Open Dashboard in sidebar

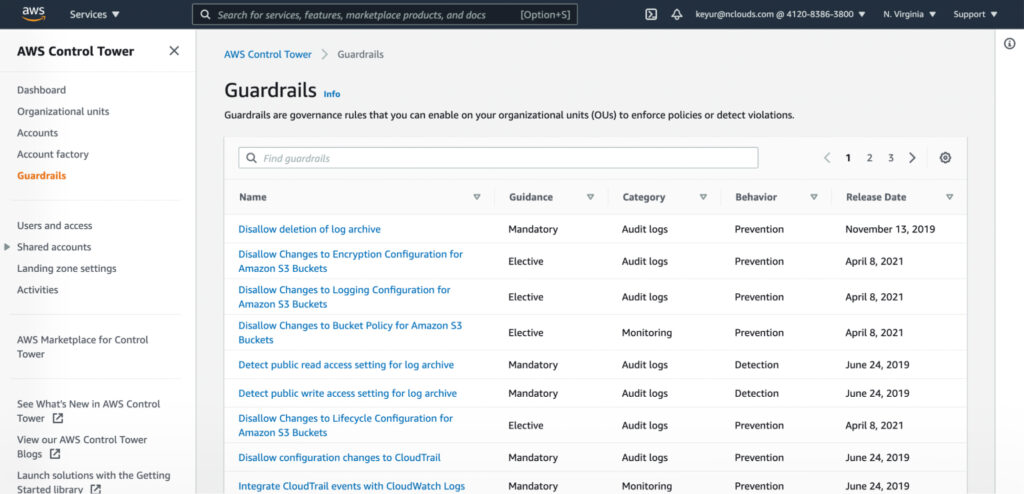pyautogui.click(x=41, y=90)
